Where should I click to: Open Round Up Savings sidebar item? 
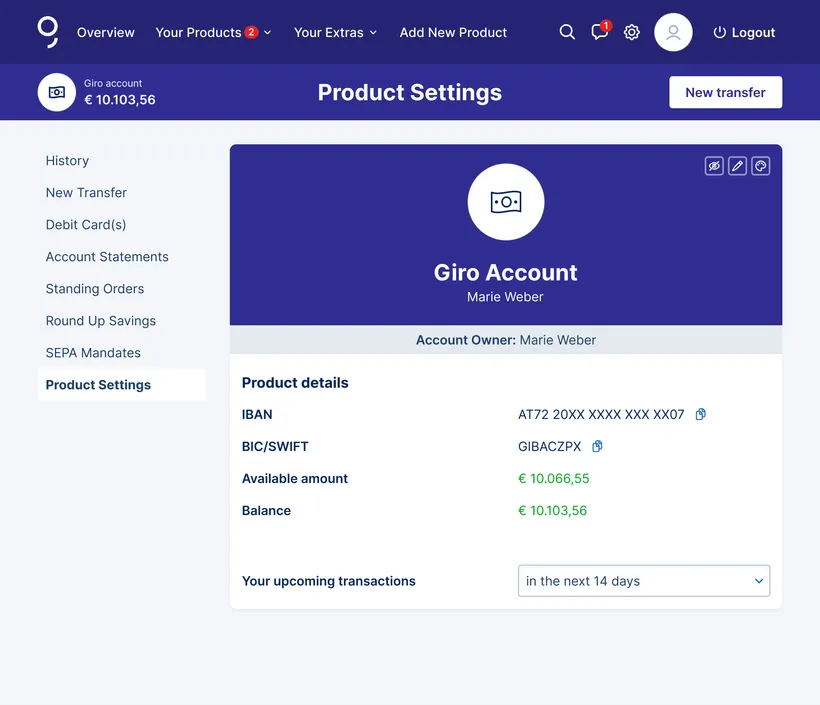pos(101,321)
